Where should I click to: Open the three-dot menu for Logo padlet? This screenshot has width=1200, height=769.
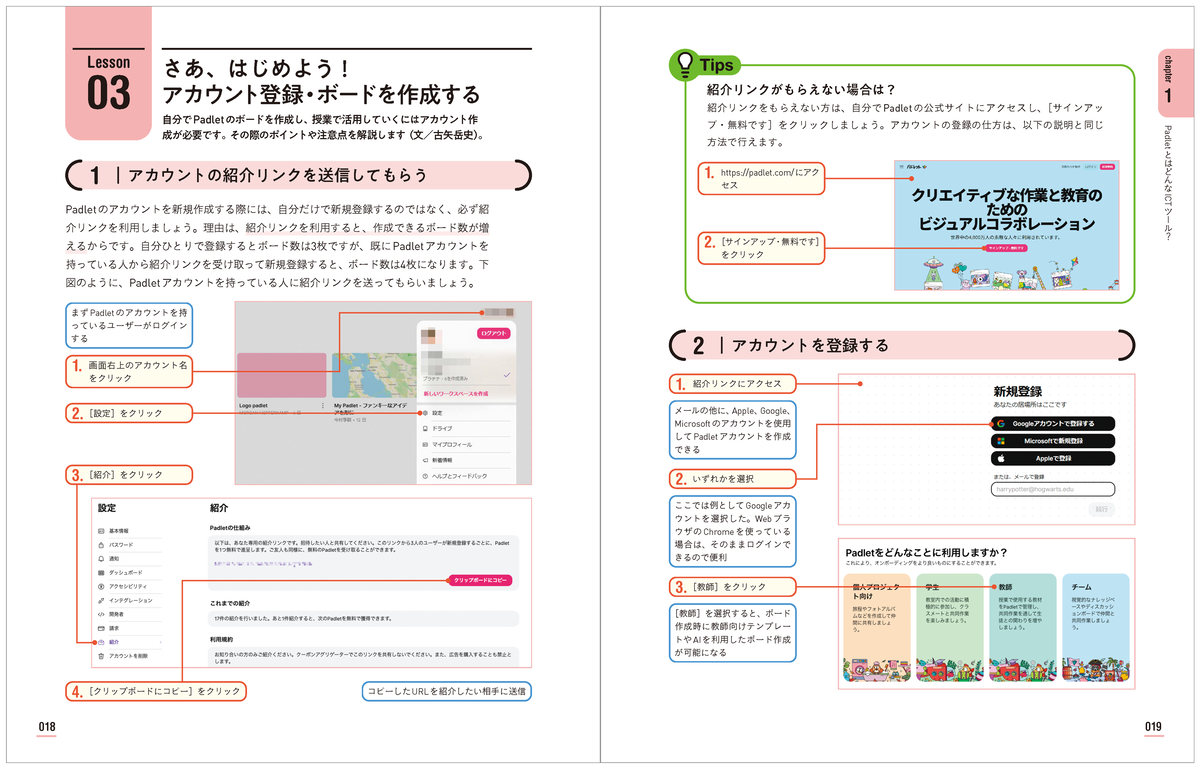323,405
